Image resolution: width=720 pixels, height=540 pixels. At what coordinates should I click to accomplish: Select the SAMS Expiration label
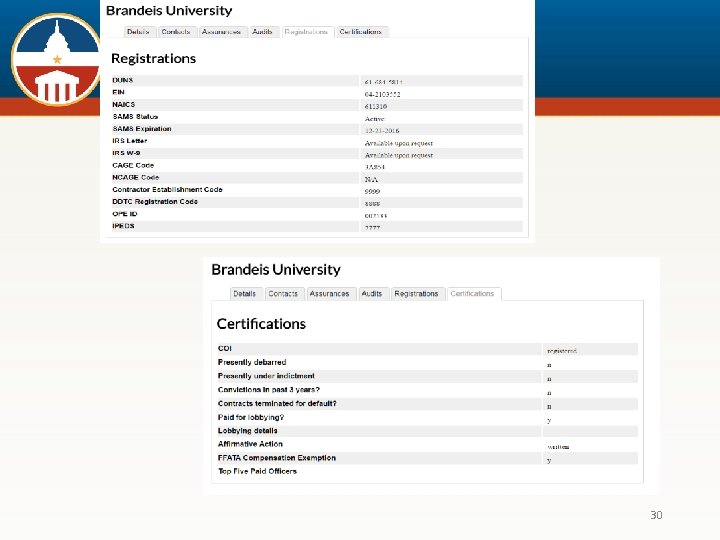(142, 129)
